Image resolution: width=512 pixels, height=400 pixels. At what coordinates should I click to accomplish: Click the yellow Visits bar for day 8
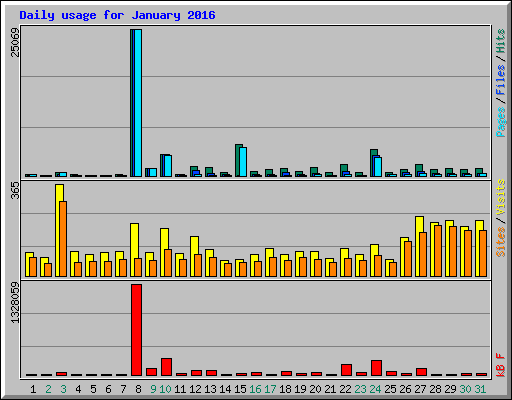coord(133,250)
